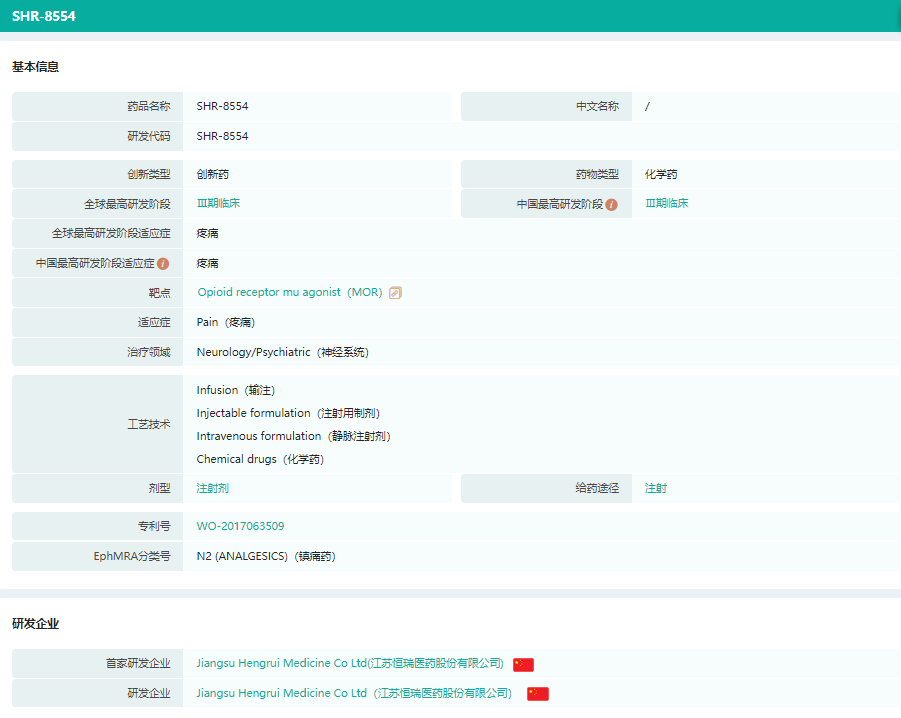Click the 研发企业 section heading

35,624
